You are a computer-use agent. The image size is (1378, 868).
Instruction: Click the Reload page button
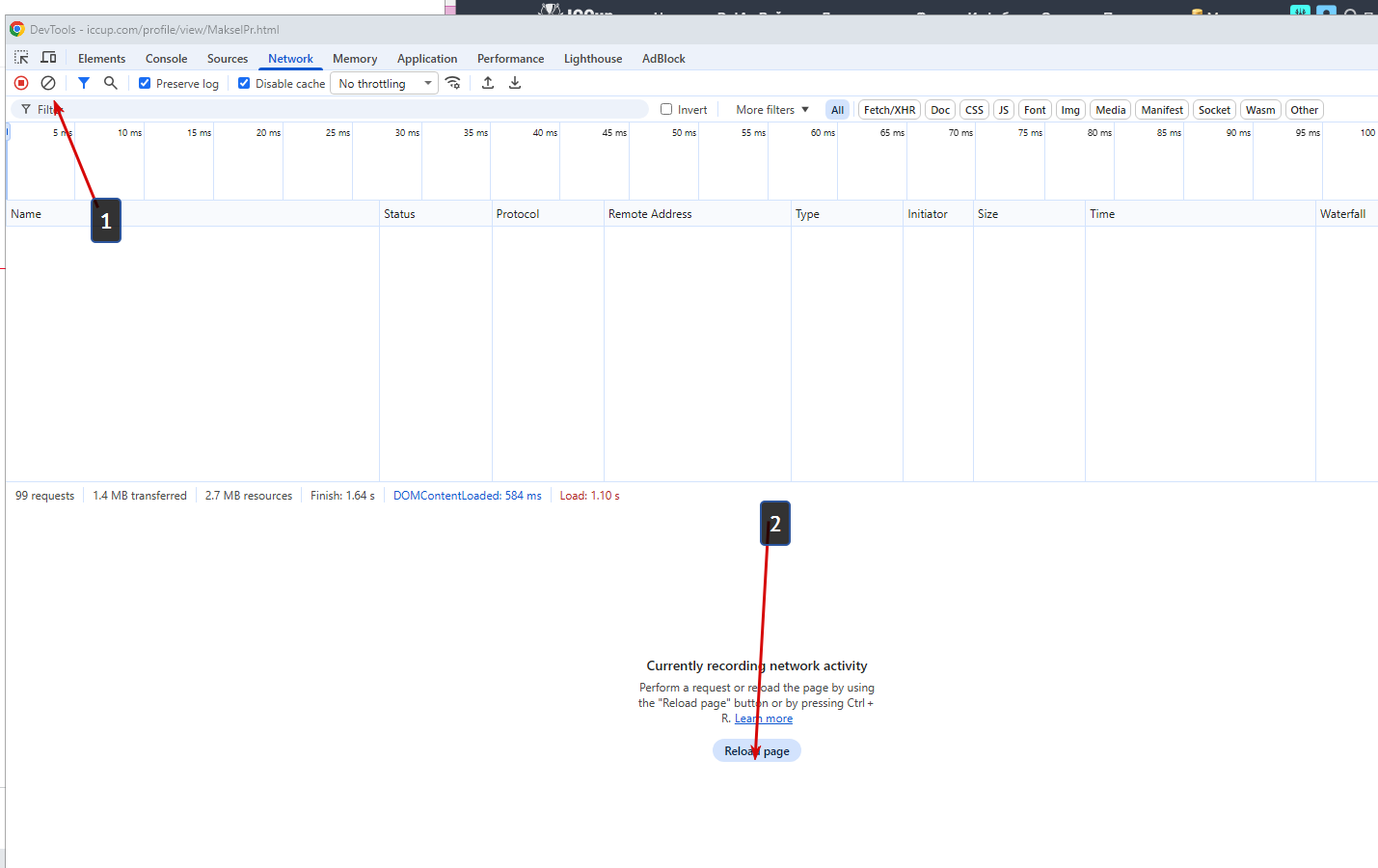pos(757,750)
